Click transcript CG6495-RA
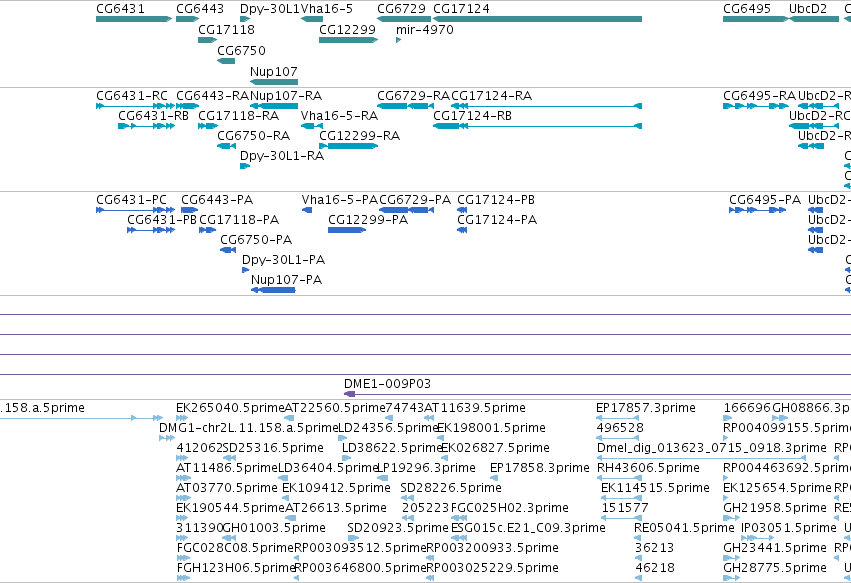This screenshot has height=583, width=851. [x=755, y=106]
